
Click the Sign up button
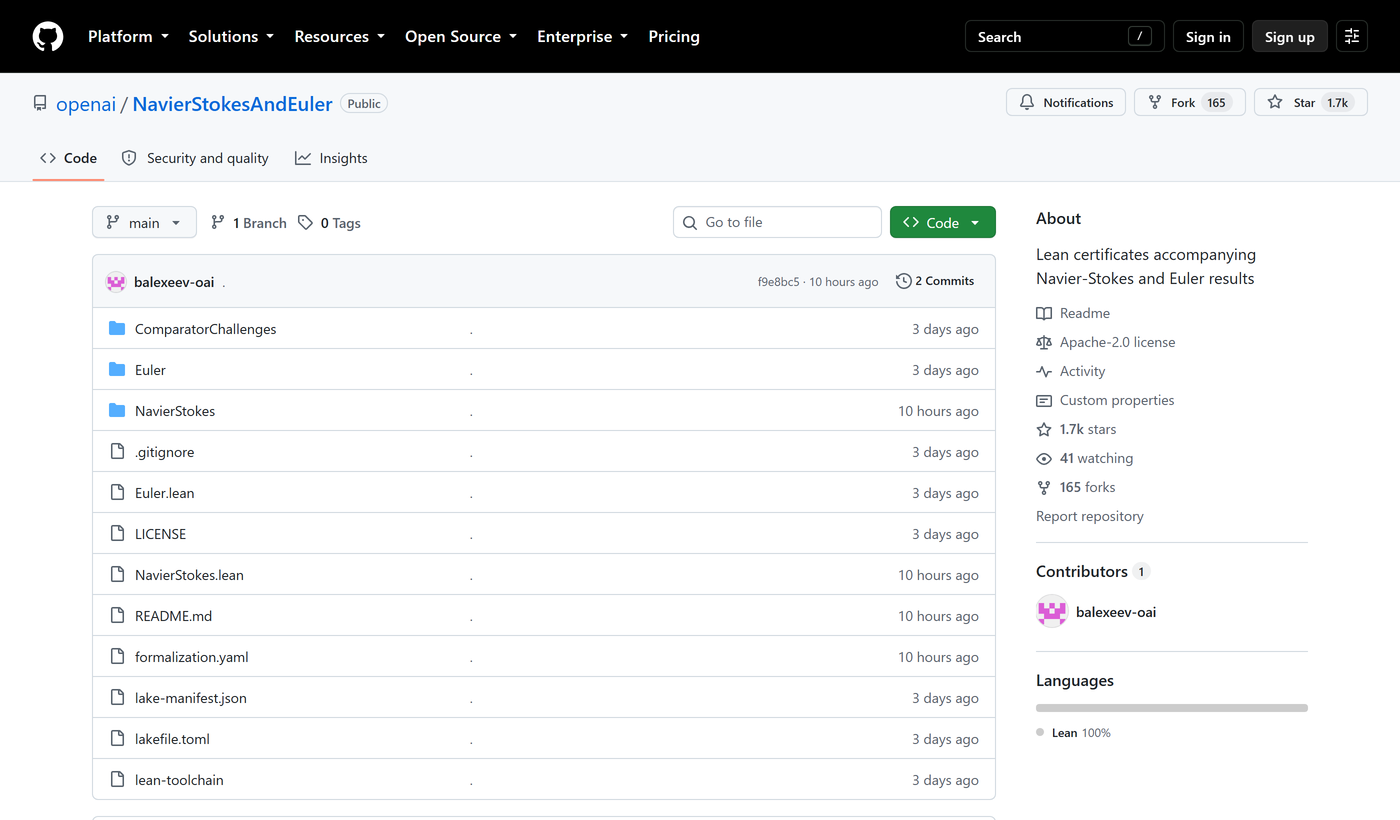click(1290, 37)
